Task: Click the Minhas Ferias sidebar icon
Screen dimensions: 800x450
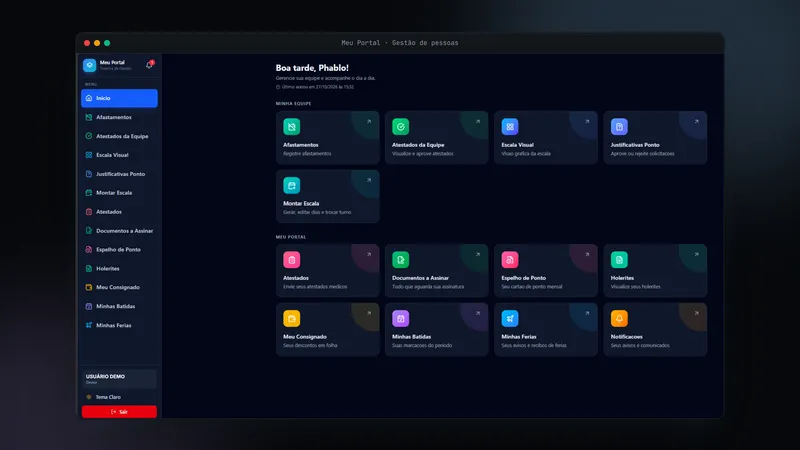Action: click(89, 325)
